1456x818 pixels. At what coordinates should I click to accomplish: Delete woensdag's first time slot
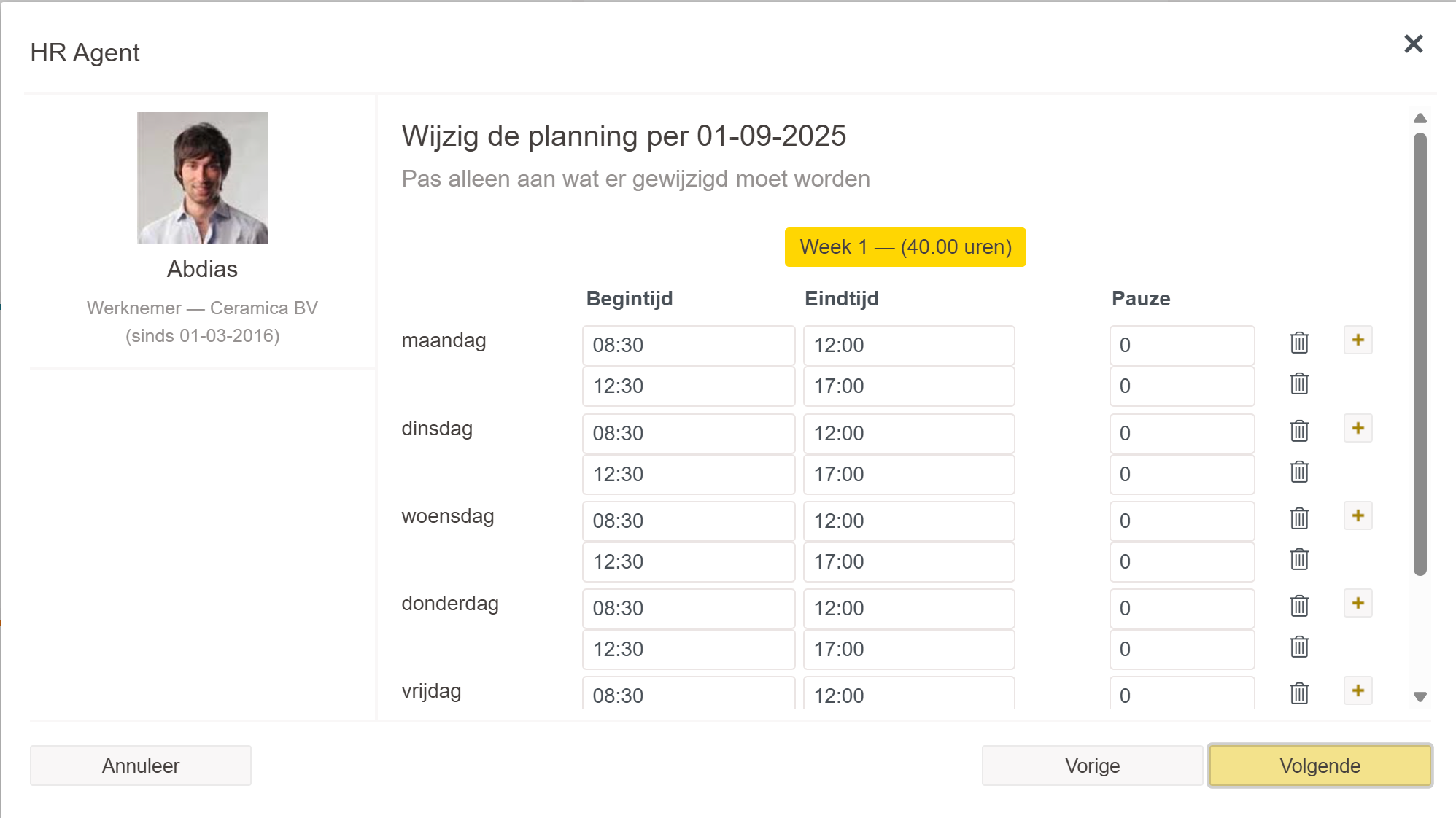1299,518
